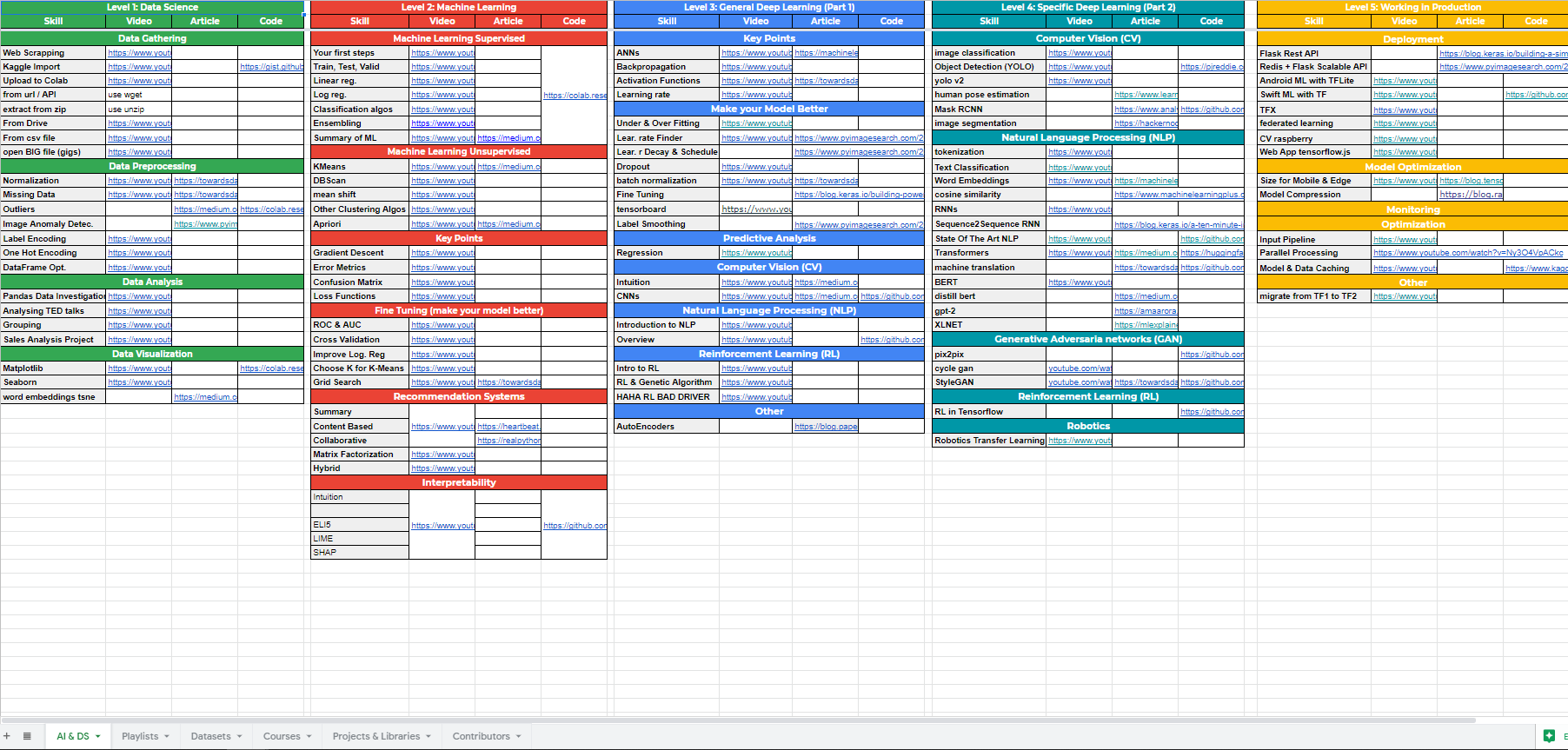1568x750 pixels.
Task: Open the green Explore icon at bottom right
Action: coord(1549,736)
